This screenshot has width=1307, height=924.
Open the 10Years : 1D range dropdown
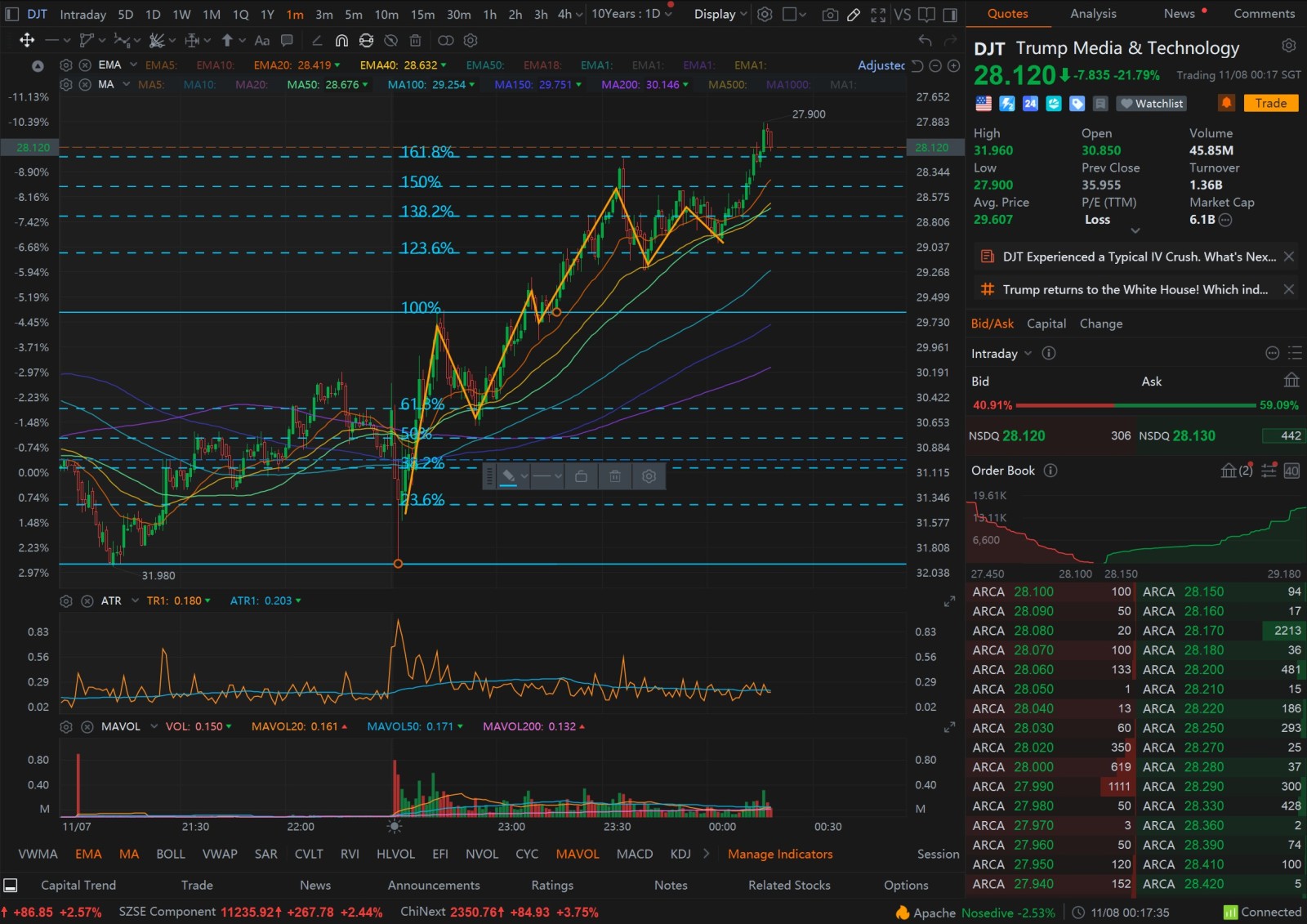point(631,14)
